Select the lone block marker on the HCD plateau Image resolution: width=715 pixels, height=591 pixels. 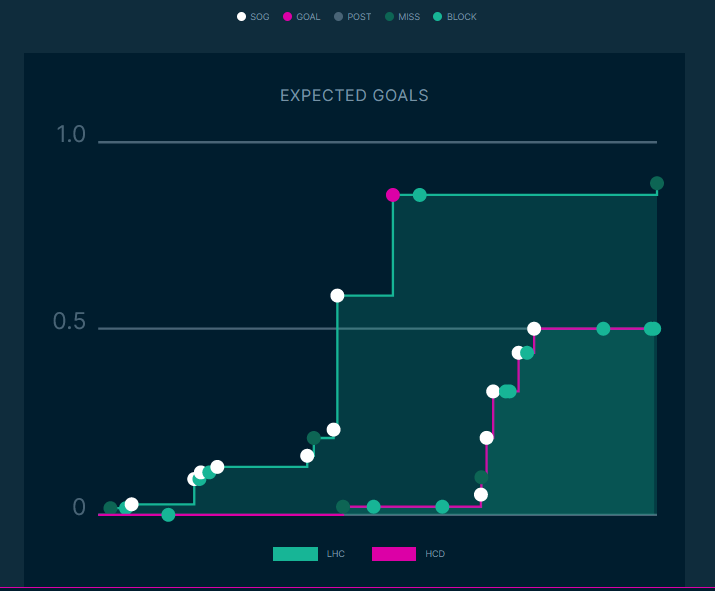point(603,328)
